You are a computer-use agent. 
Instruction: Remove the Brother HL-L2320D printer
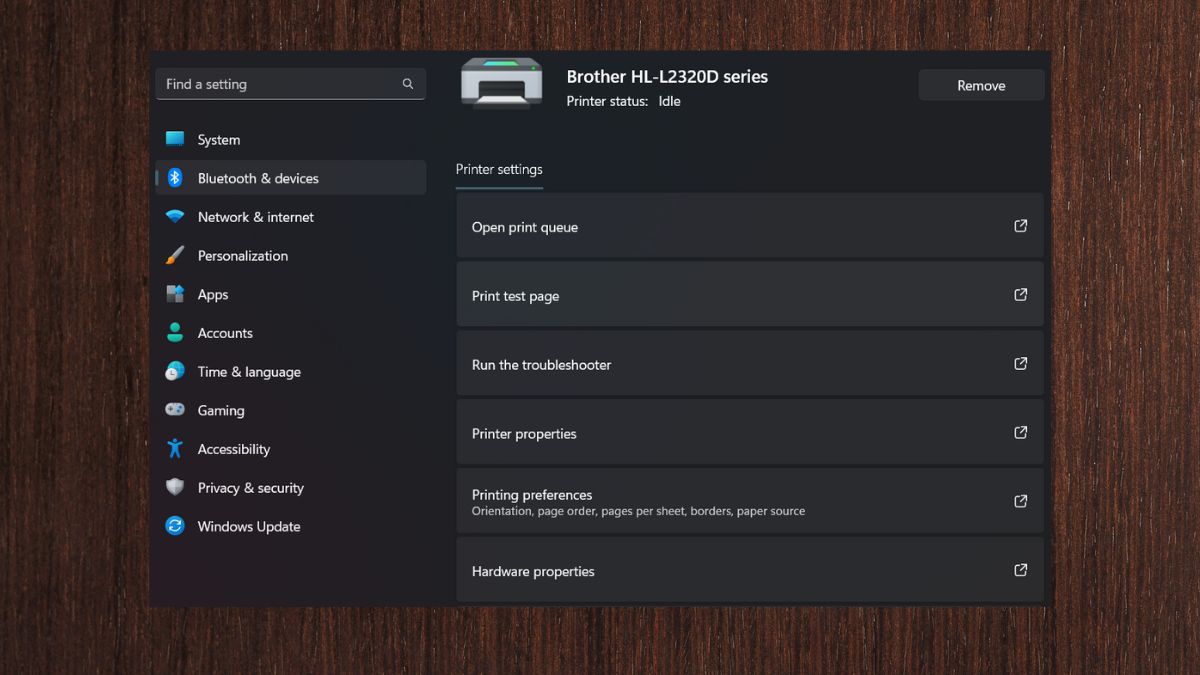tap(980, 85)
